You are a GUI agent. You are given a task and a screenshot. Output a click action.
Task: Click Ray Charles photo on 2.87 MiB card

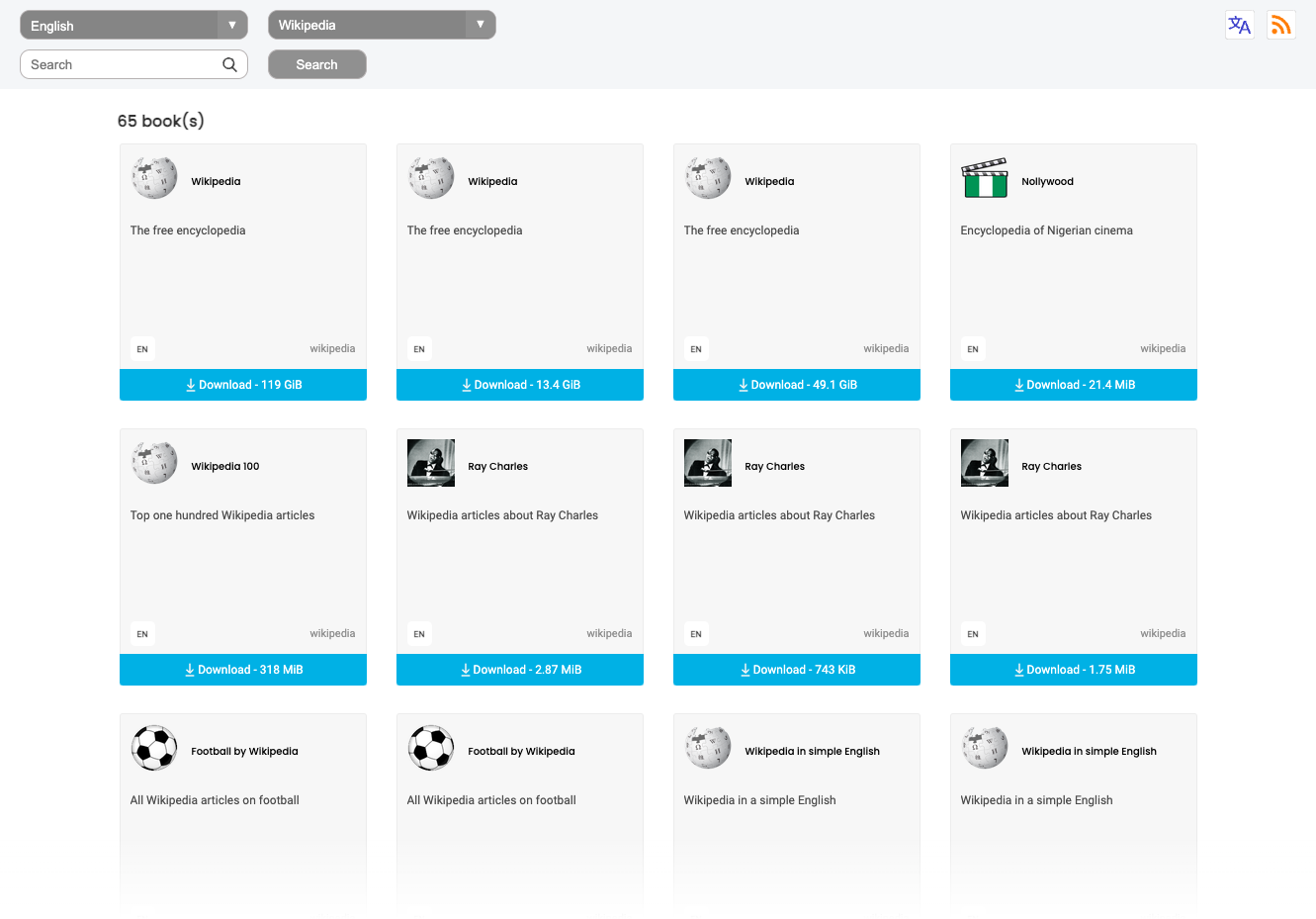(431, 463)
